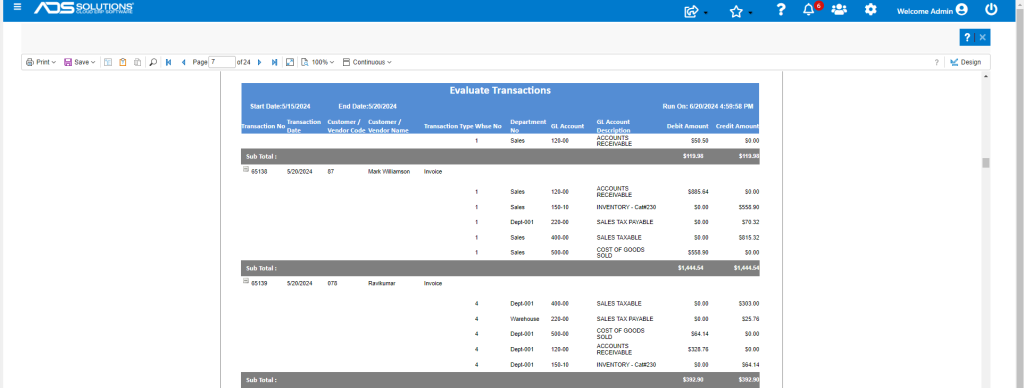Click customer name Mark Williamson
This screenshot has height=388, width=1024.
point(389,172)
